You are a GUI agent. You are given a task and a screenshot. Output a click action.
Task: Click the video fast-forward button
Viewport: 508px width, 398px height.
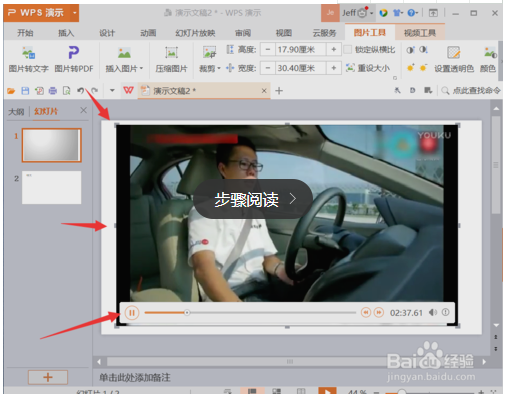[379, 312]
